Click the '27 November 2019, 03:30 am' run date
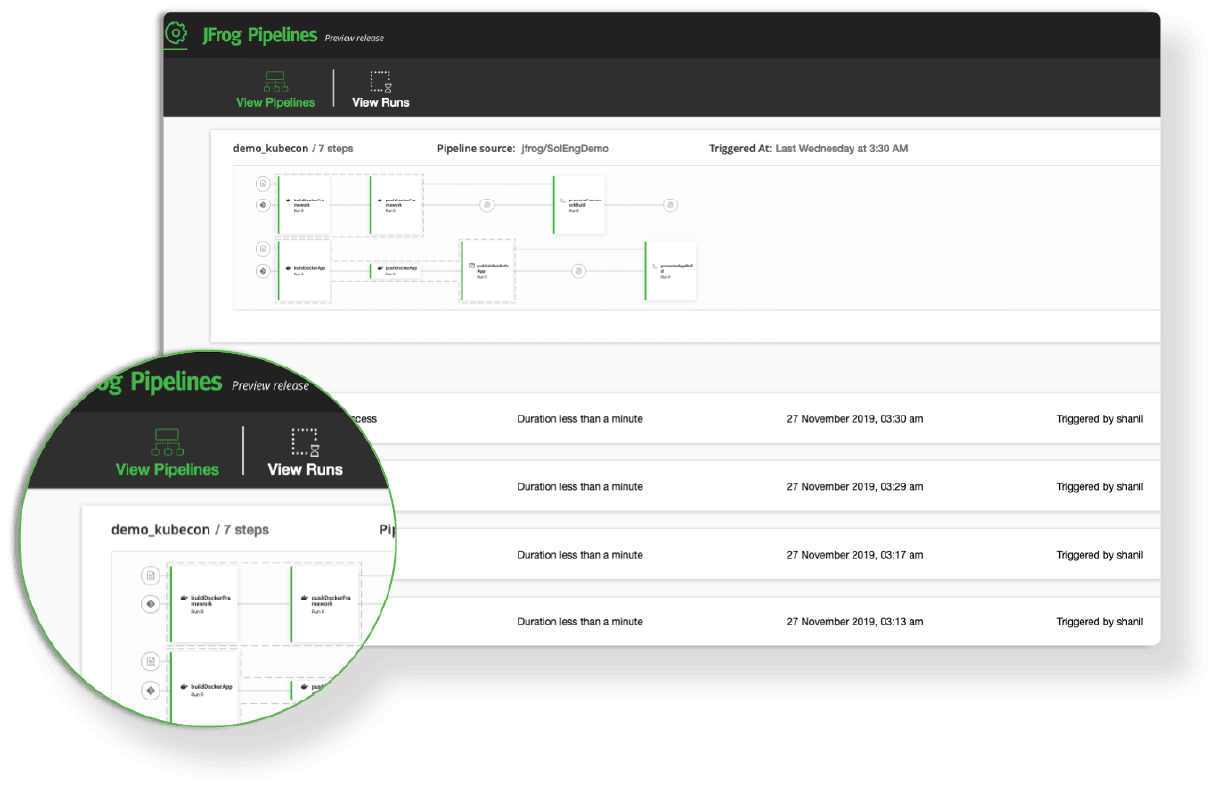Image resolution: width=1226 pixels, height=798 pixels. coord(855,419)
